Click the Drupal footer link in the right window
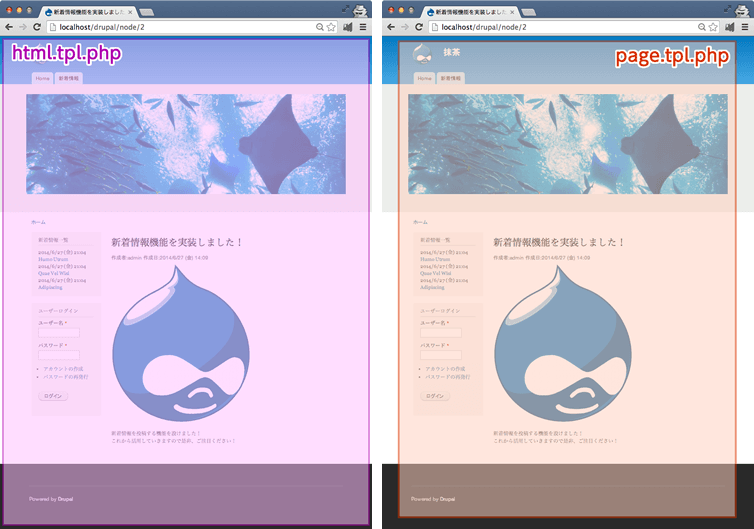This screenshot has height=529, width=754. (447, 499)
